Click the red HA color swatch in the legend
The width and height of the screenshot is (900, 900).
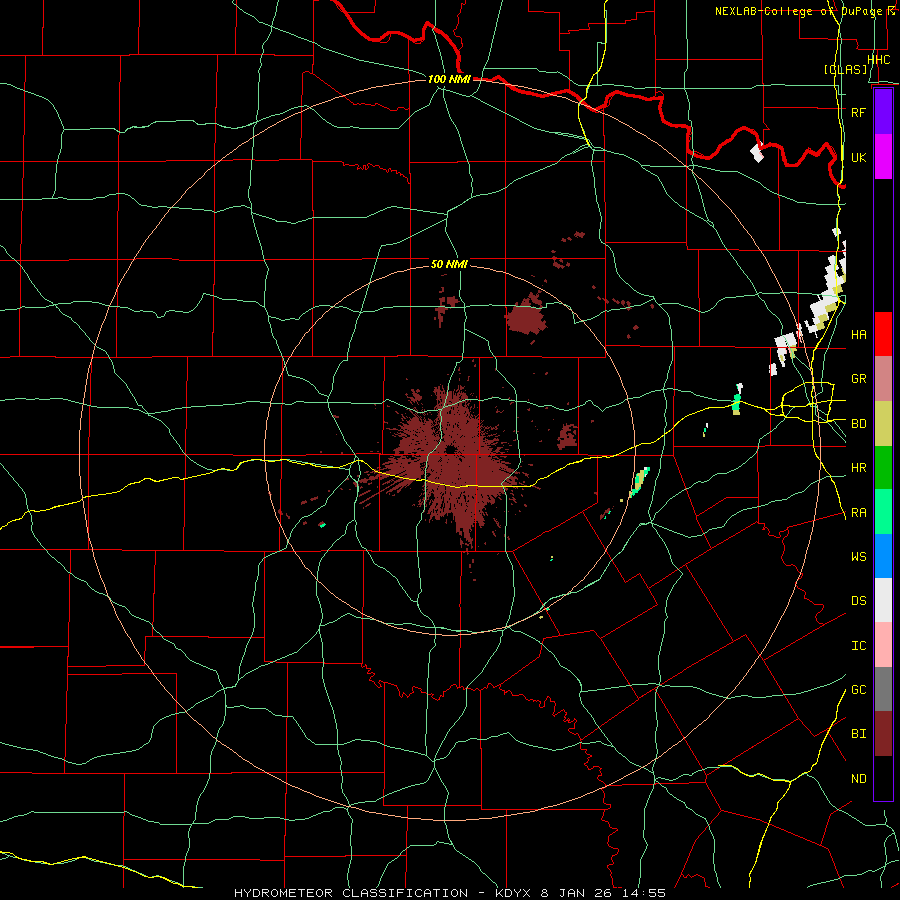(883, 334)
